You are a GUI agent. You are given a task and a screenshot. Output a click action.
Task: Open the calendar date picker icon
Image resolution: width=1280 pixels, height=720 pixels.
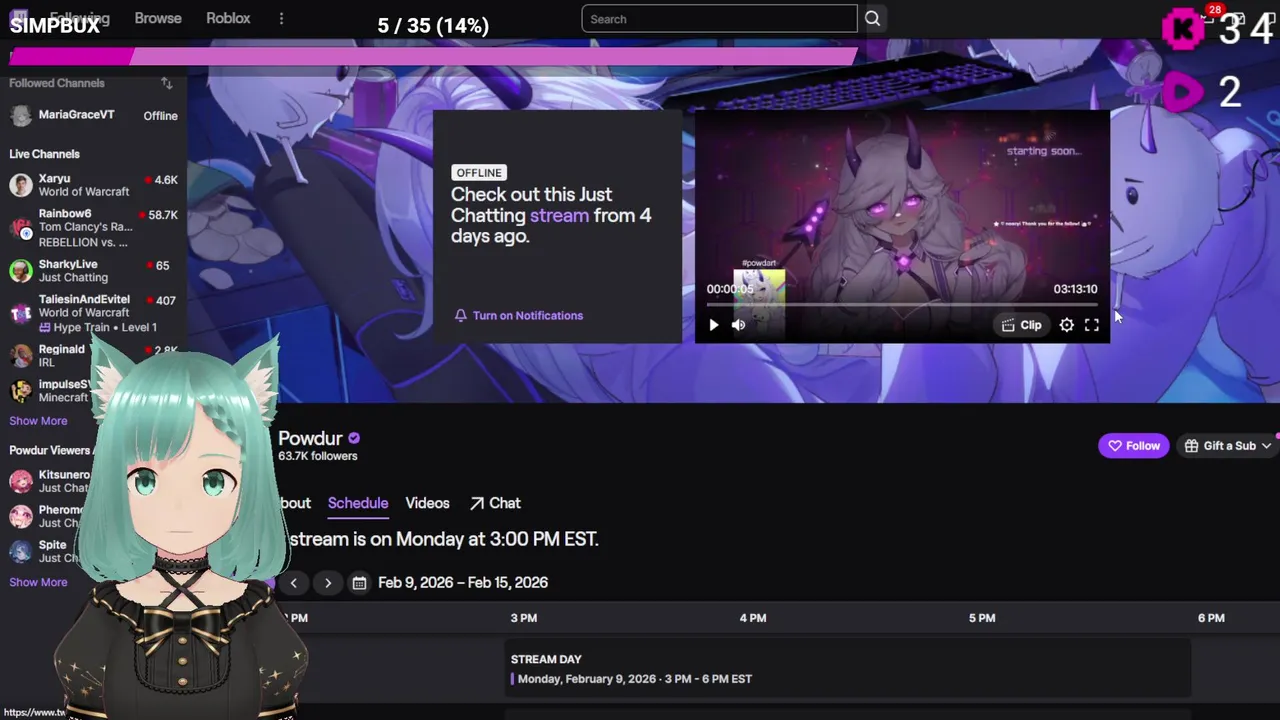tap(359, 583)
